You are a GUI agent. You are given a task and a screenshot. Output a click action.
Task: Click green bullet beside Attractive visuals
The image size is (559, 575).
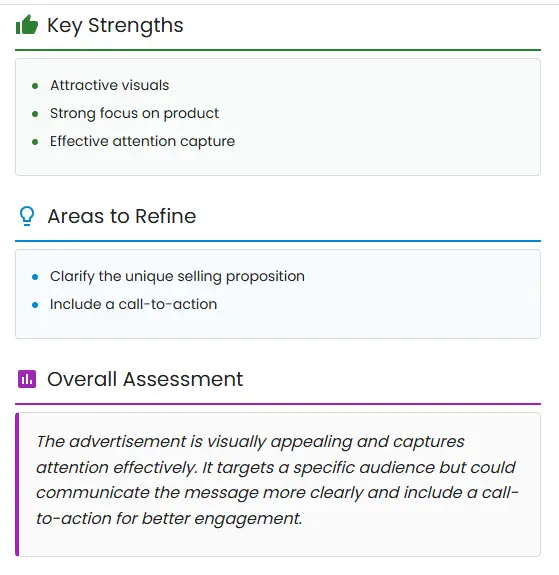pos(35,86)
